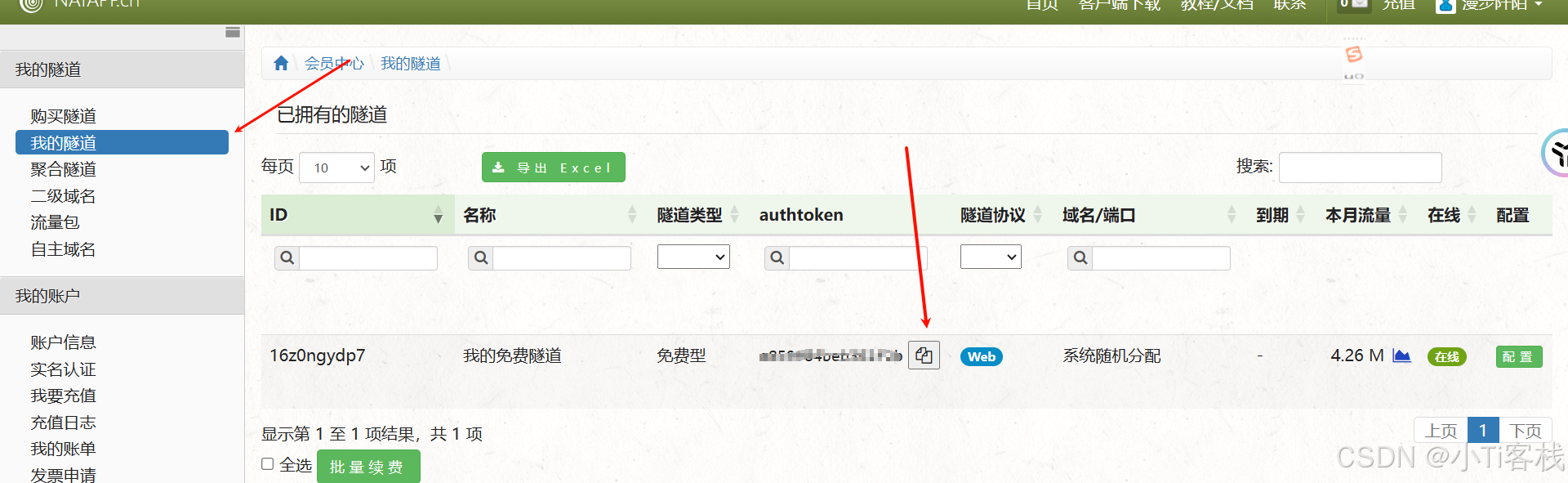Viewport: 1568px width, 483px height.
Task: Click the search magnifier in authtoken filter
Action: coord(777,258)
